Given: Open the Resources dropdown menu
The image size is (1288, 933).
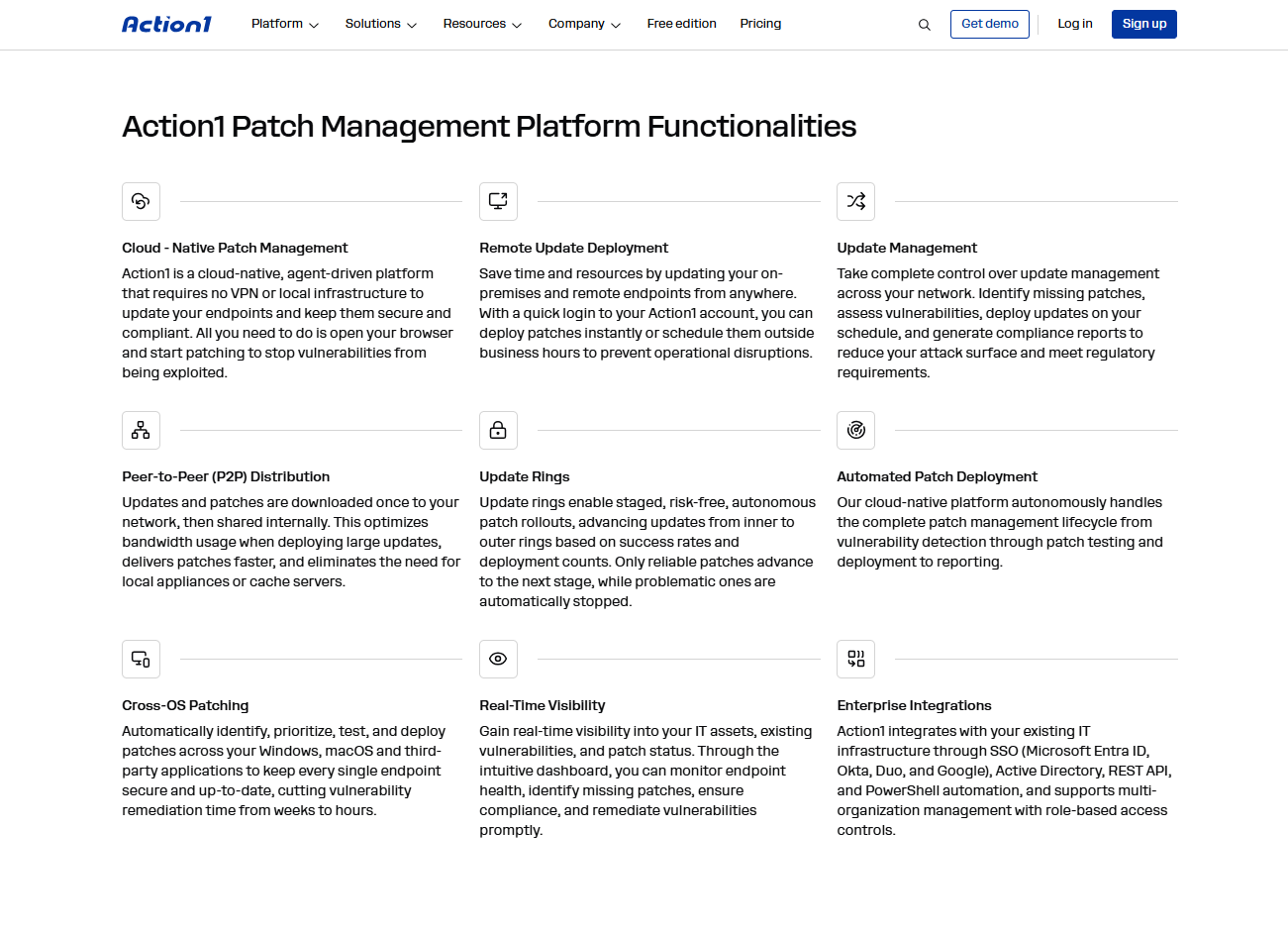Looking at the screenshot, I should click(x=482, y=24).
